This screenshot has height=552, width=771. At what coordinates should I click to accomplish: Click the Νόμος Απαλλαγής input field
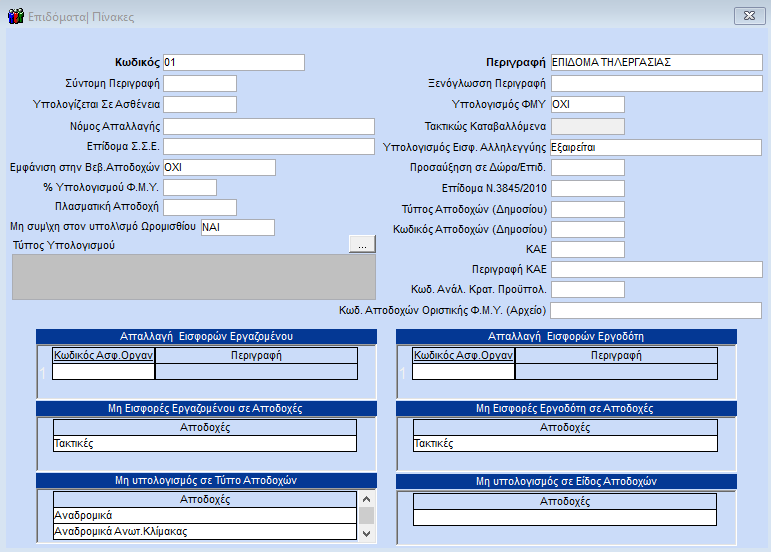(x=268, y=126)
